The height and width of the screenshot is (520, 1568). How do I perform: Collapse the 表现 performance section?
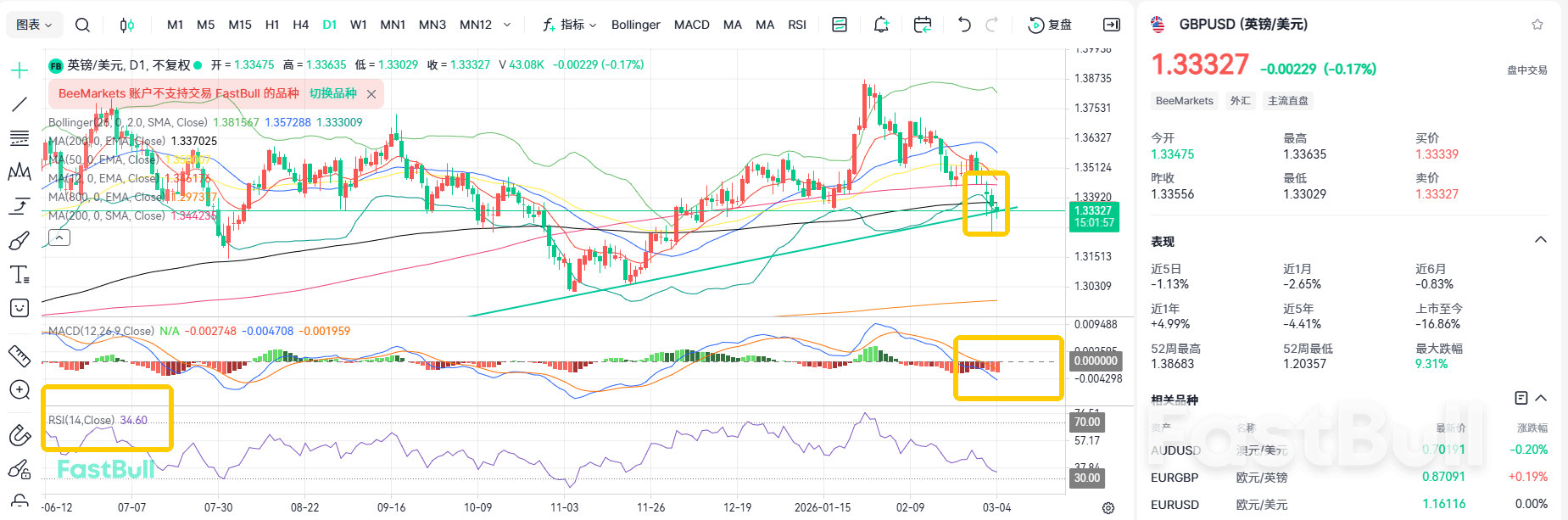1541,240
